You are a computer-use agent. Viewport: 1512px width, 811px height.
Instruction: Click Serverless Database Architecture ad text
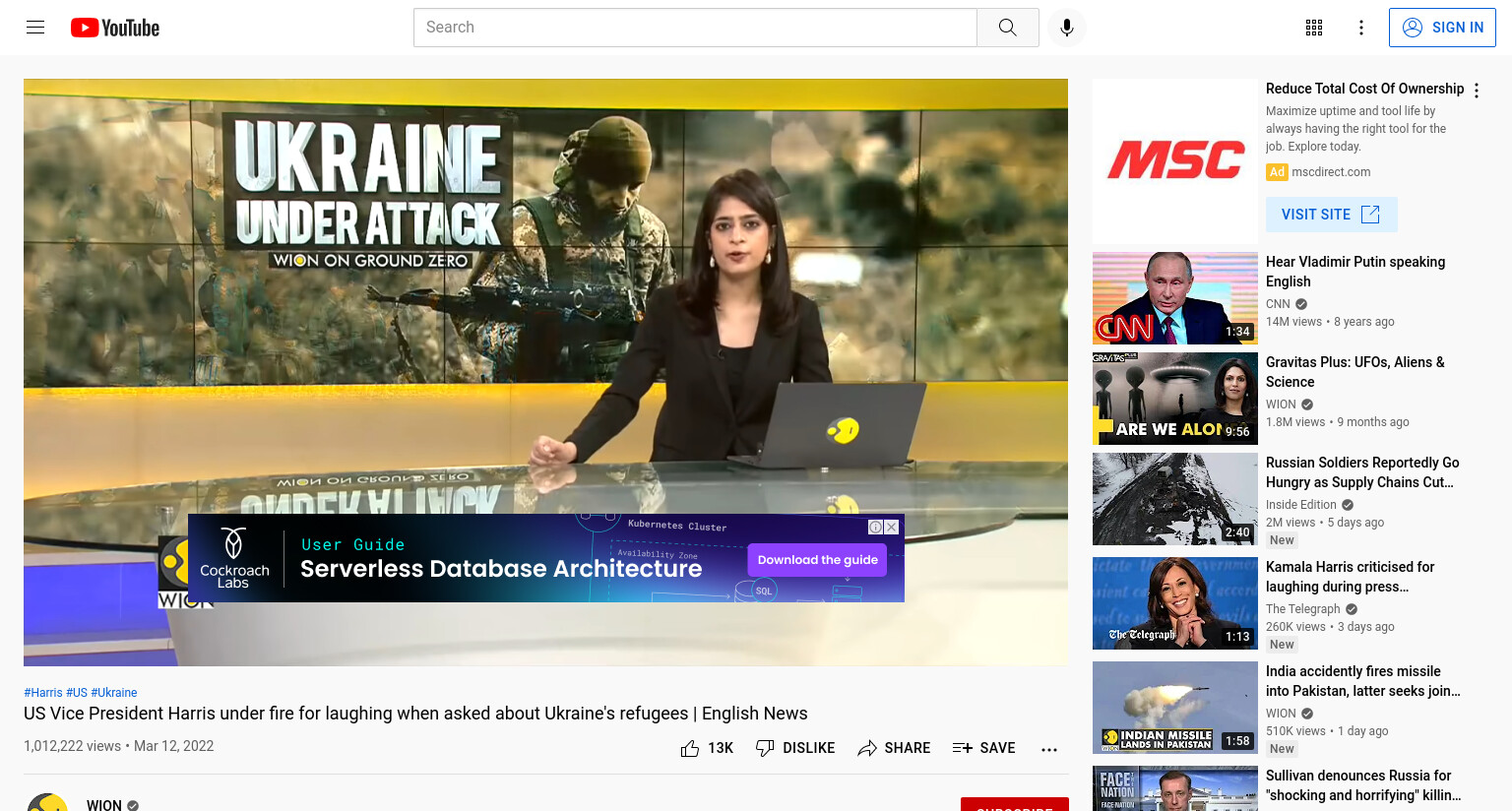501,569
